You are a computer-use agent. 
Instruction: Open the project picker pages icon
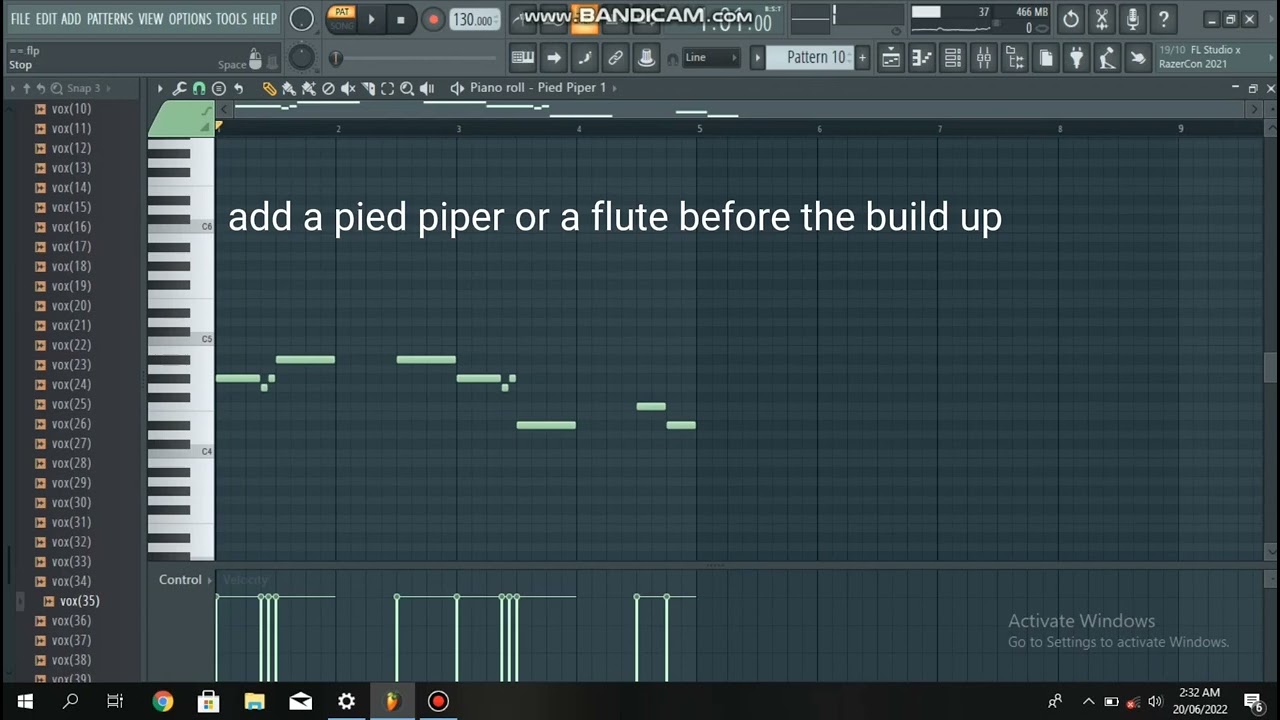[1045, 58]
